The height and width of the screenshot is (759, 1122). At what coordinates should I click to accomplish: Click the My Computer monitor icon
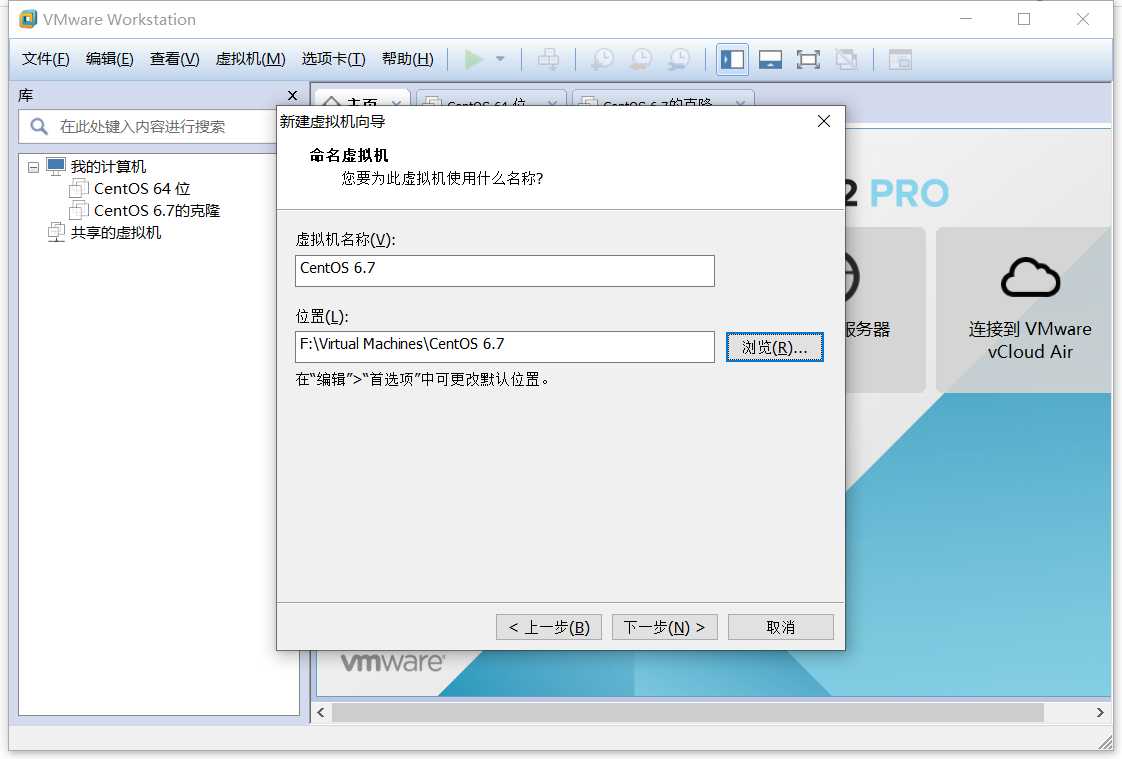point(56,167)
